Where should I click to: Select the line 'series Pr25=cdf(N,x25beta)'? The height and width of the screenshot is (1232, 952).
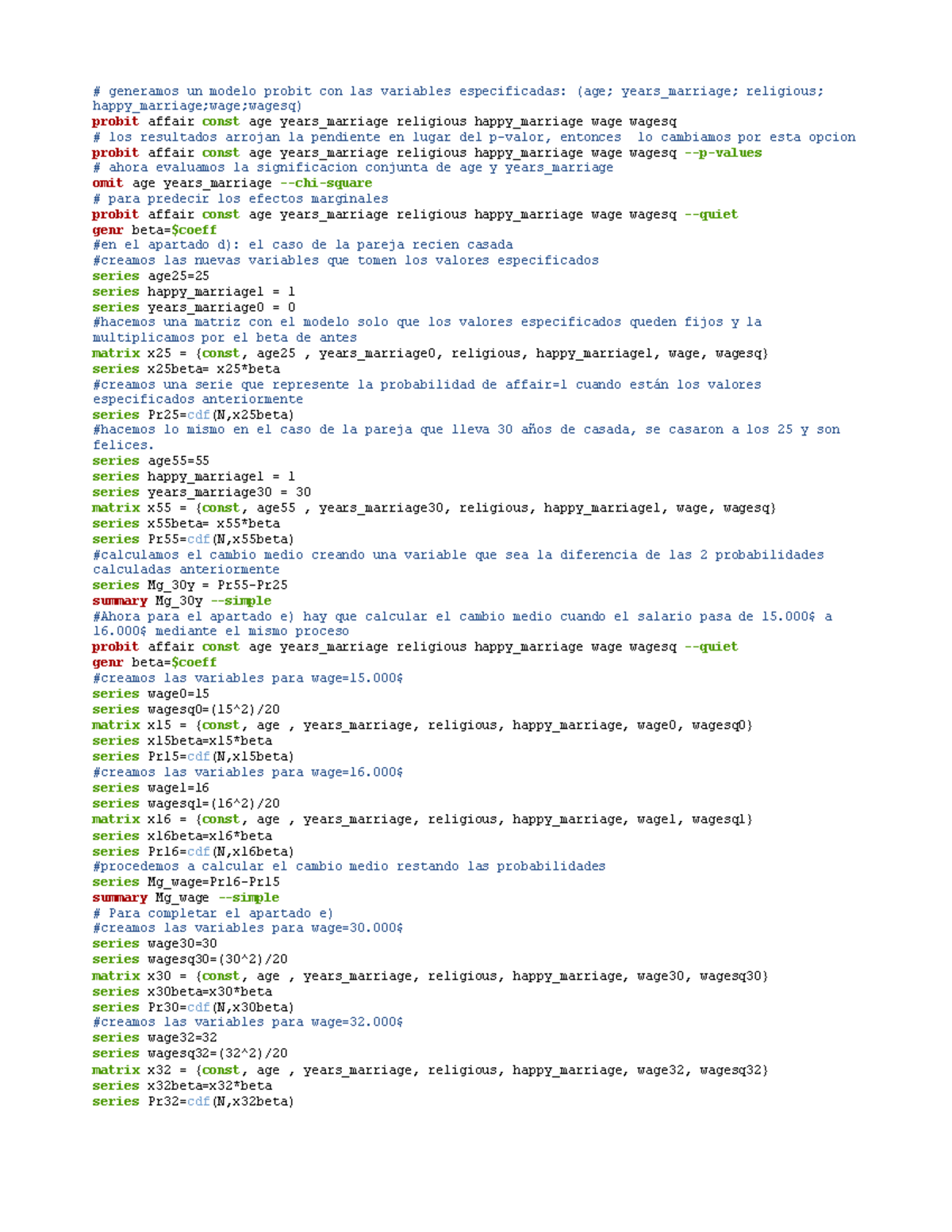[193, 415]
